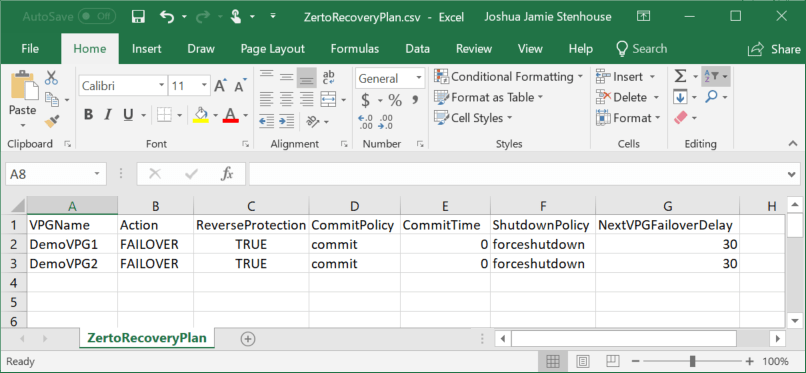Viewport: 806px width, 373px height.
Task: Decrease font size with small A
Action: click(x=240, y=85)
